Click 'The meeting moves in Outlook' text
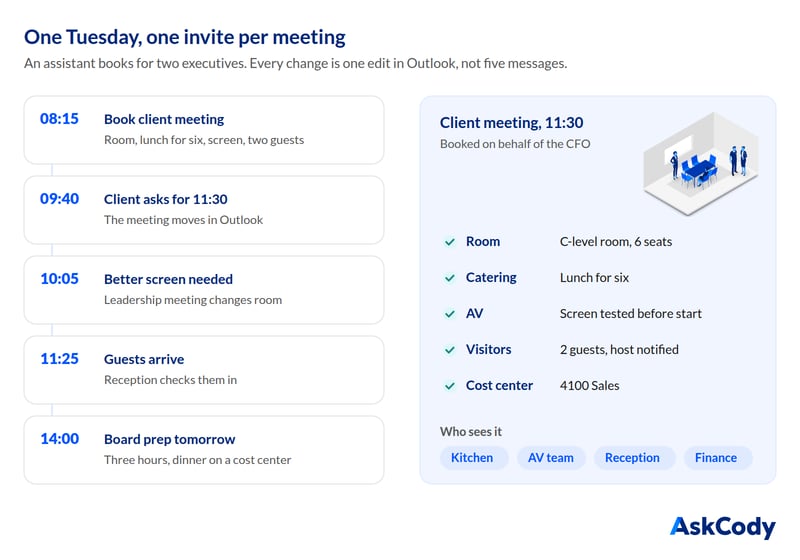The image size is (800, 560). click(183, 220)
